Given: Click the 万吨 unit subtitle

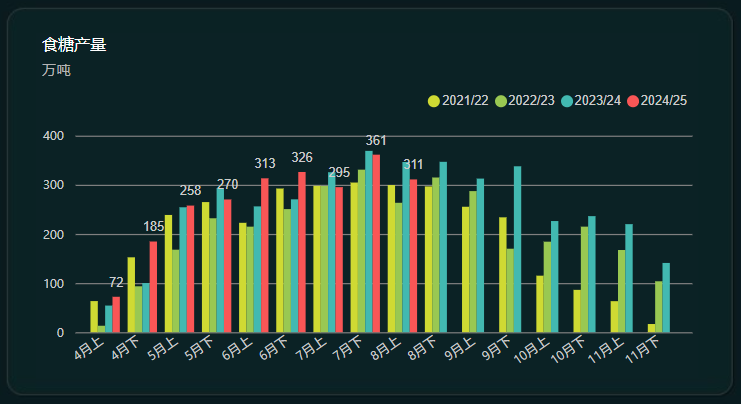Looking at the screenshot, I should click(56, 71).
